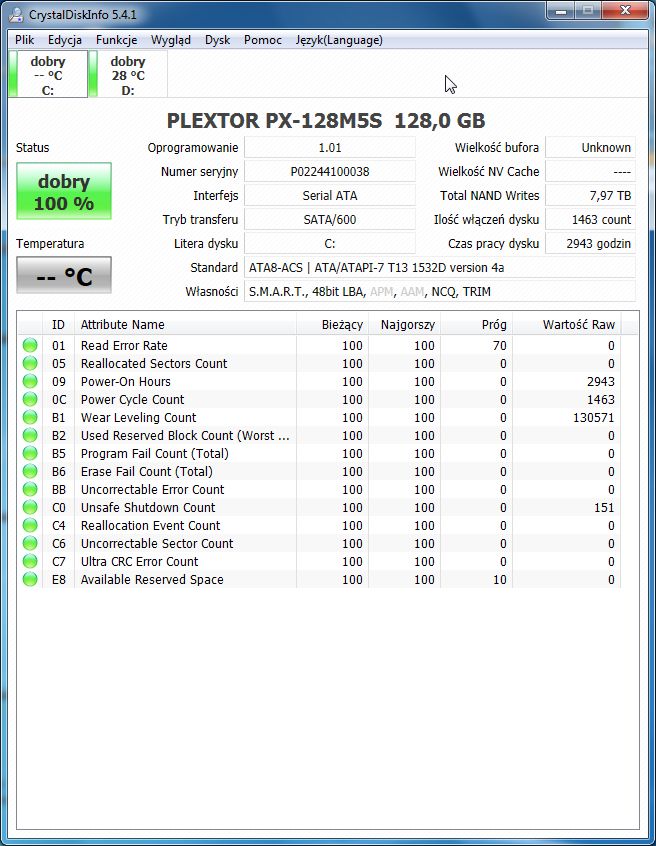The width and height of the screenshot is (656, 846).
Task: Click the Bieżący column header
Action: tap(332, 324)
